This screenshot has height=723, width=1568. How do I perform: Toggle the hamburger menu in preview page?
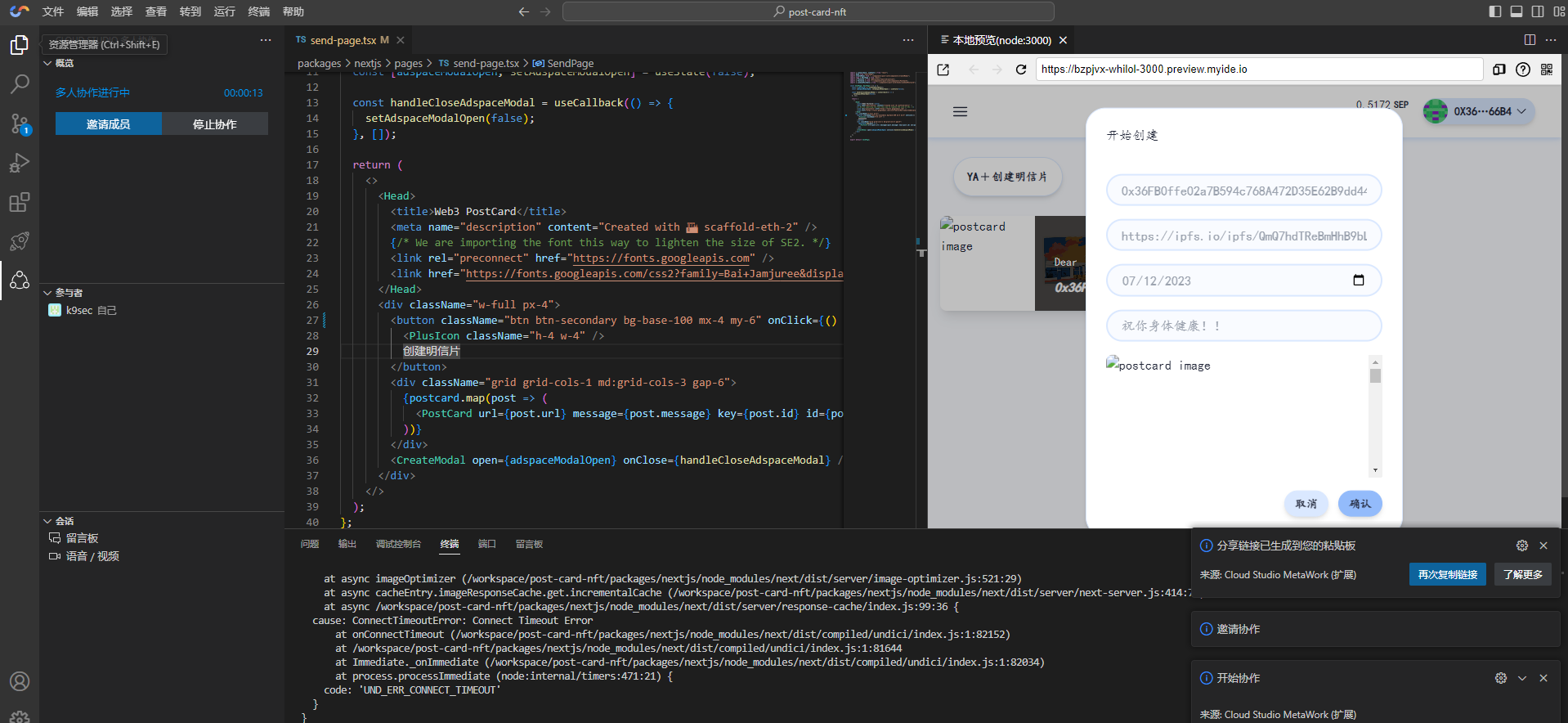[961, 112]
